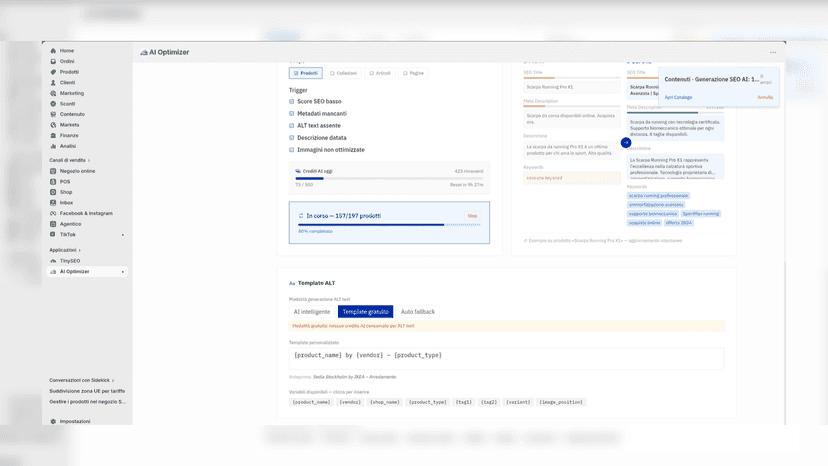
Task: Click the pin dot beside TikTok
Action: 123,235
